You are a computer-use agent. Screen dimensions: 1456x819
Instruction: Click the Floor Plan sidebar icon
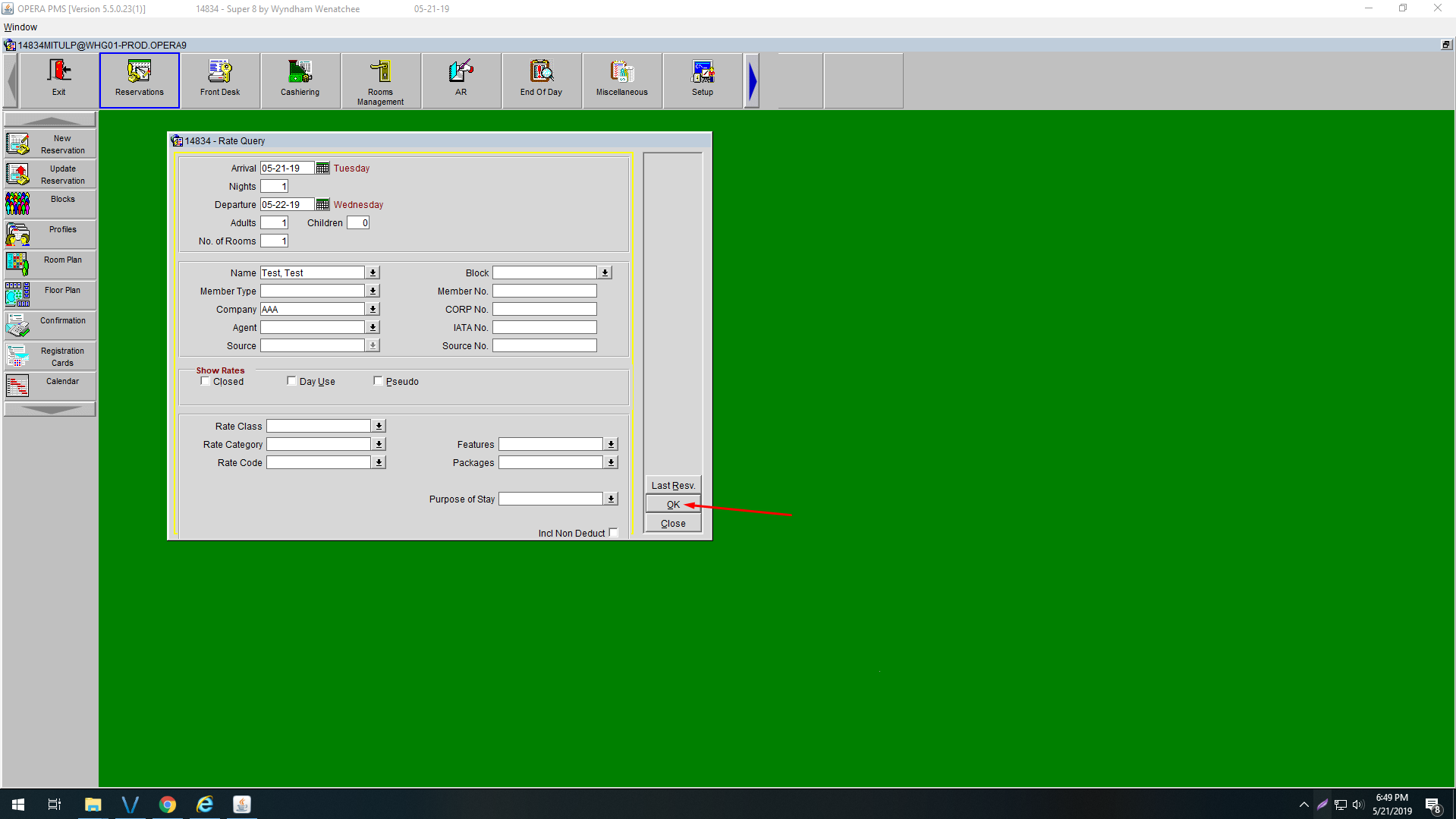click(x=50, y=295)
